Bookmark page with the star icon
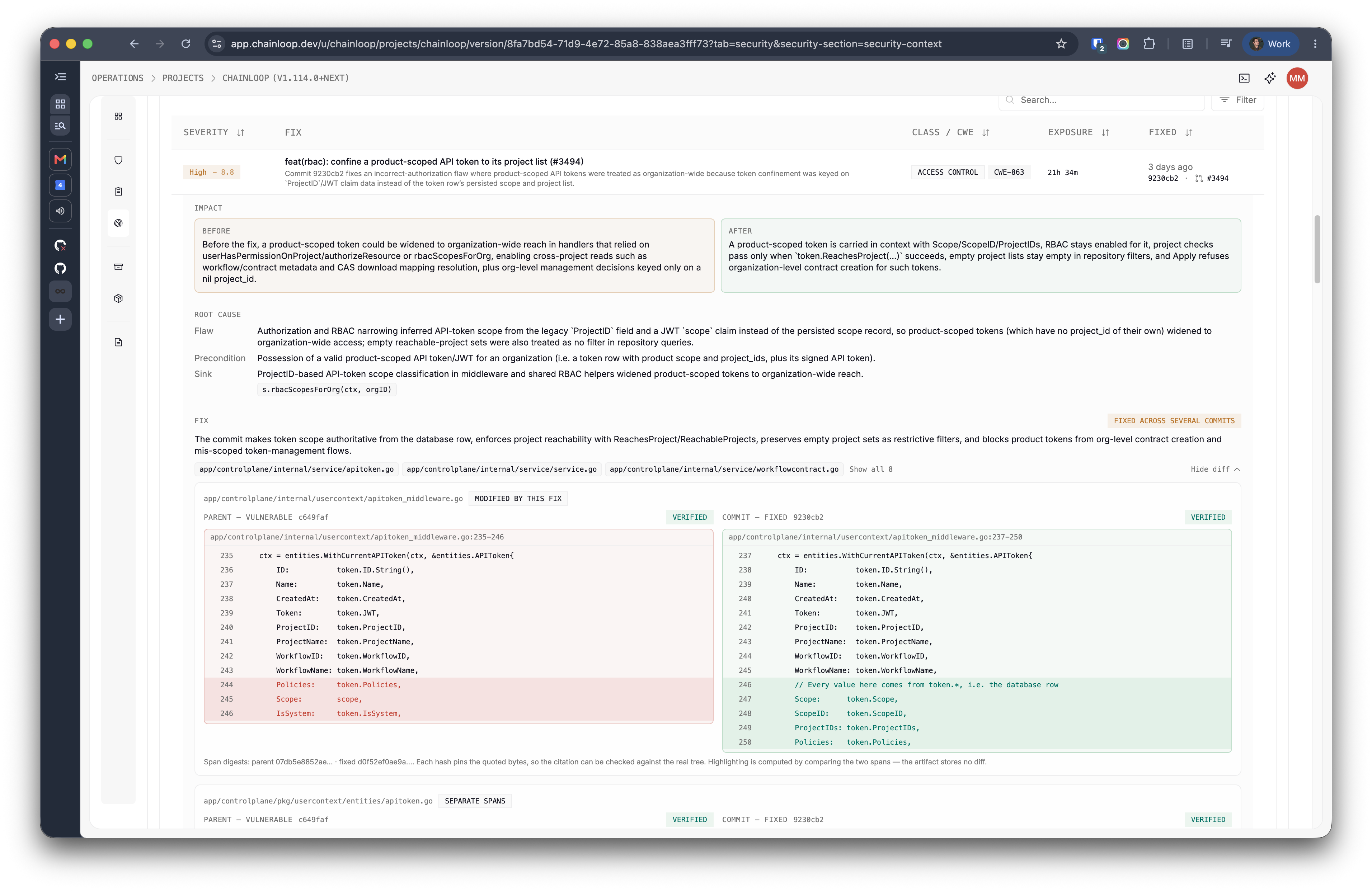Viewport: 1372px width, 891px height. pos(1061,44)
